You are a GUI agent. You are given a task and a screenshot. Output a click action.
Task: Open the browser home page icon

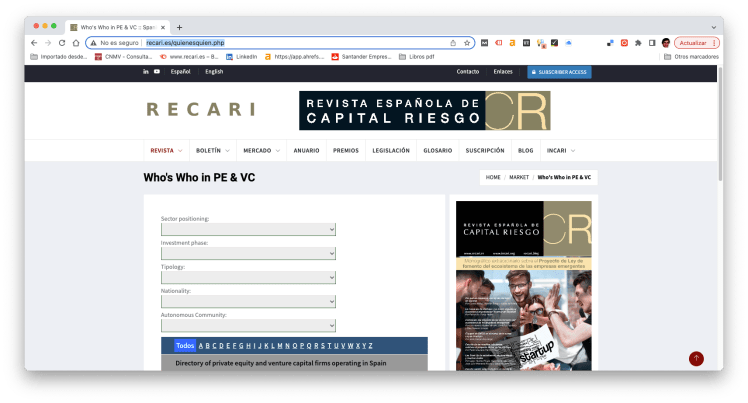point(76,43)
